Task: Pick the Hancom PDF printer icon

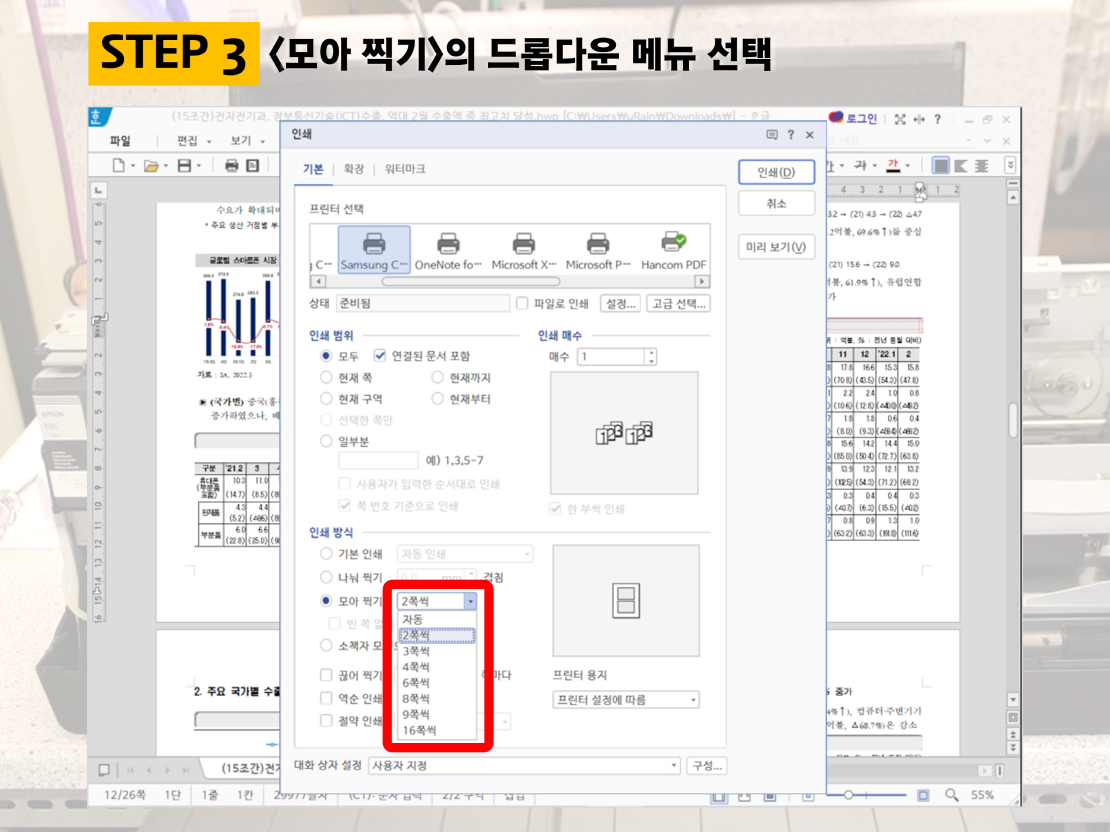Action: [x=673, y=250]
